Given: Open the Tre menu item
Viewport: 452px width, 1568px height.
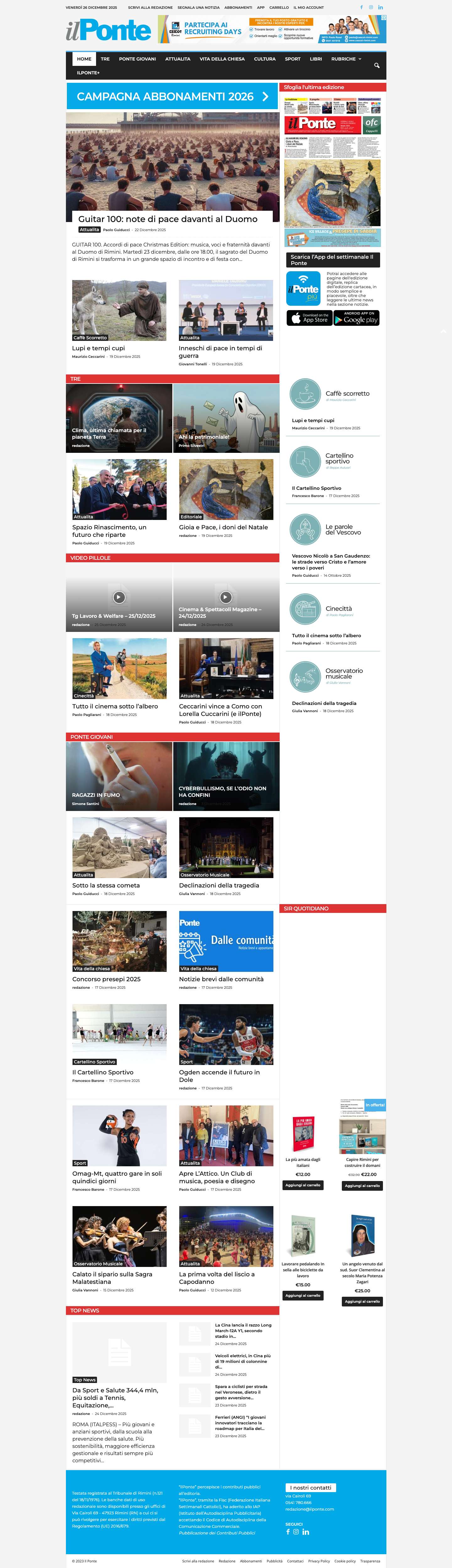Looking at the screenshot, I should click(x=105, y=59).
